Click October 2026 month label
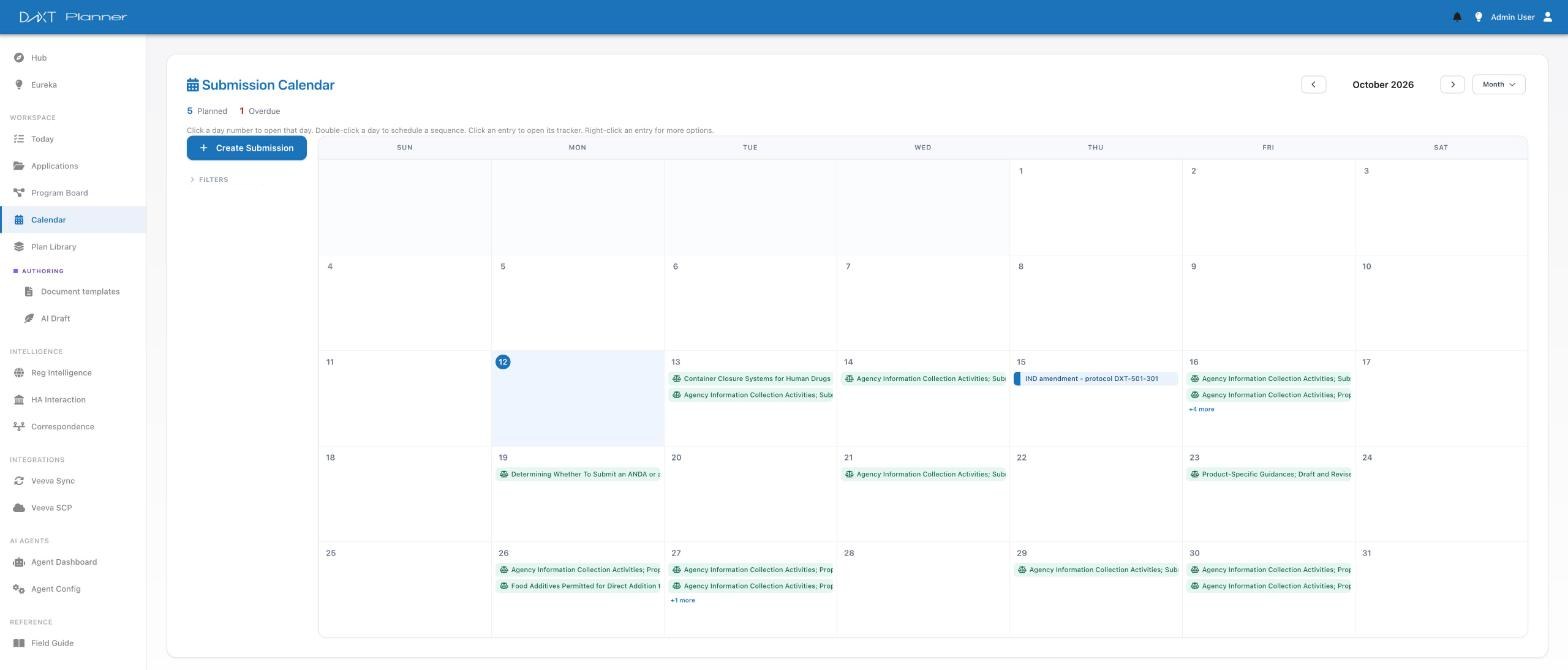1568x670 pixels. coord(1383,85)
